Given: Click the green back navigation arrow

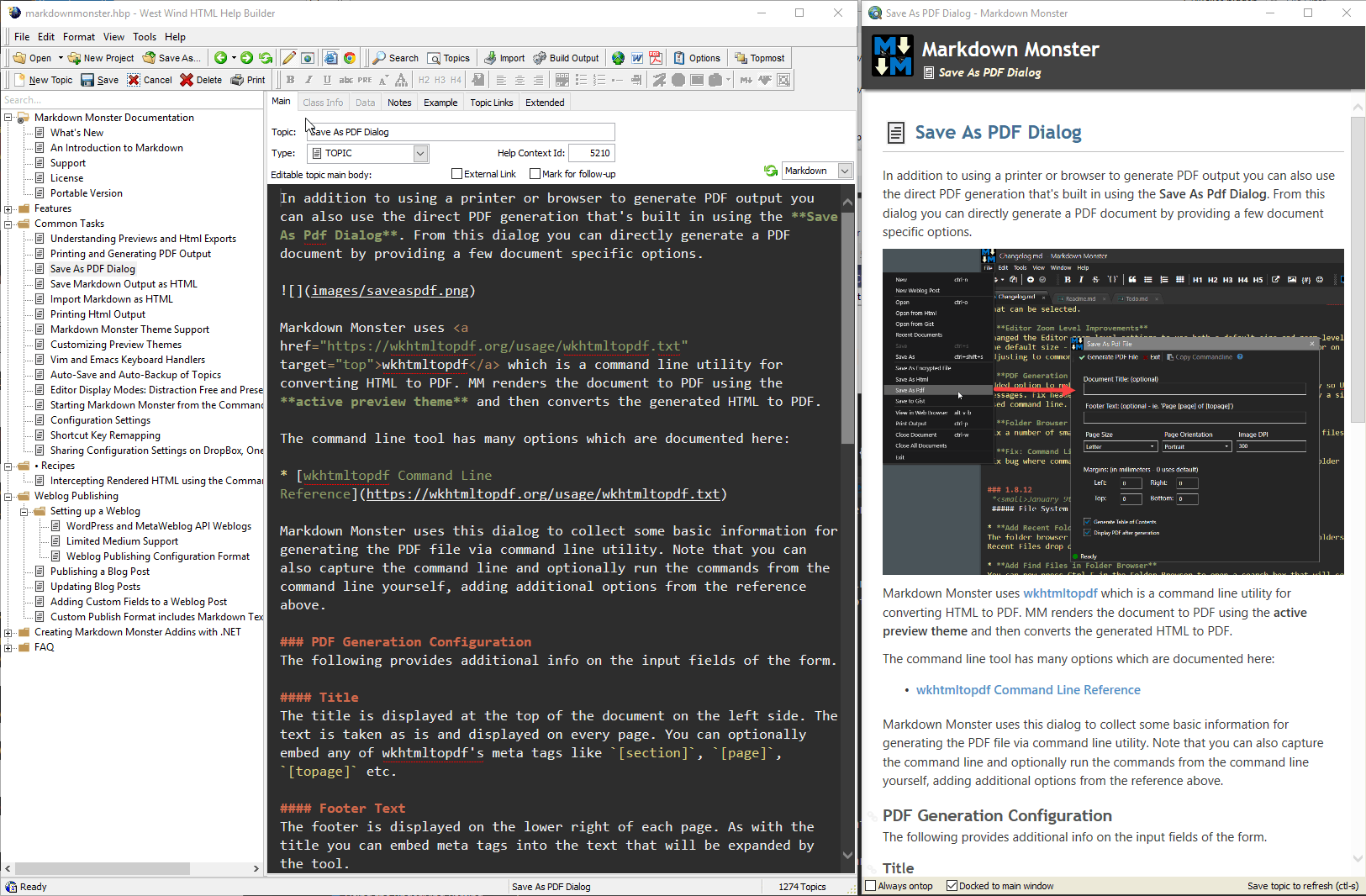Looking at the screenshot, I should click(x=220, y=58).
